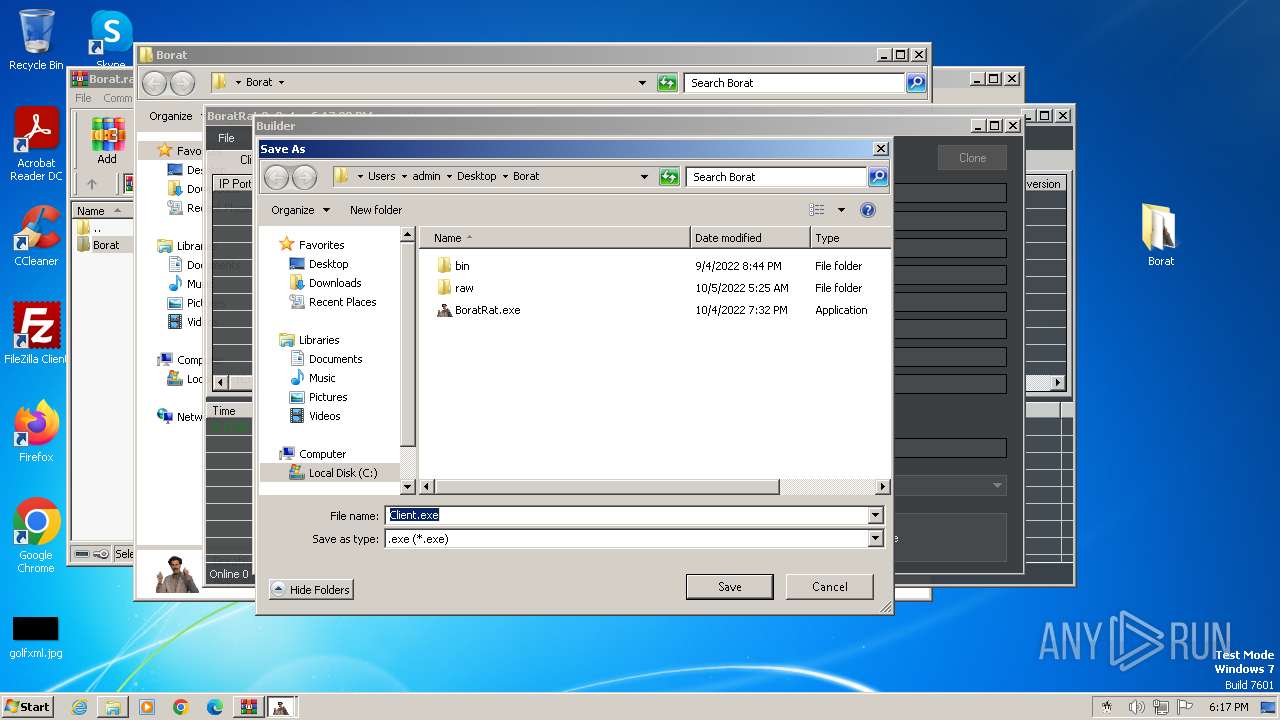Select Music under Libraries
Image resolution: width=1280 pixels, height=720 pixels.
pyautogui.click(x=322, y=378)
